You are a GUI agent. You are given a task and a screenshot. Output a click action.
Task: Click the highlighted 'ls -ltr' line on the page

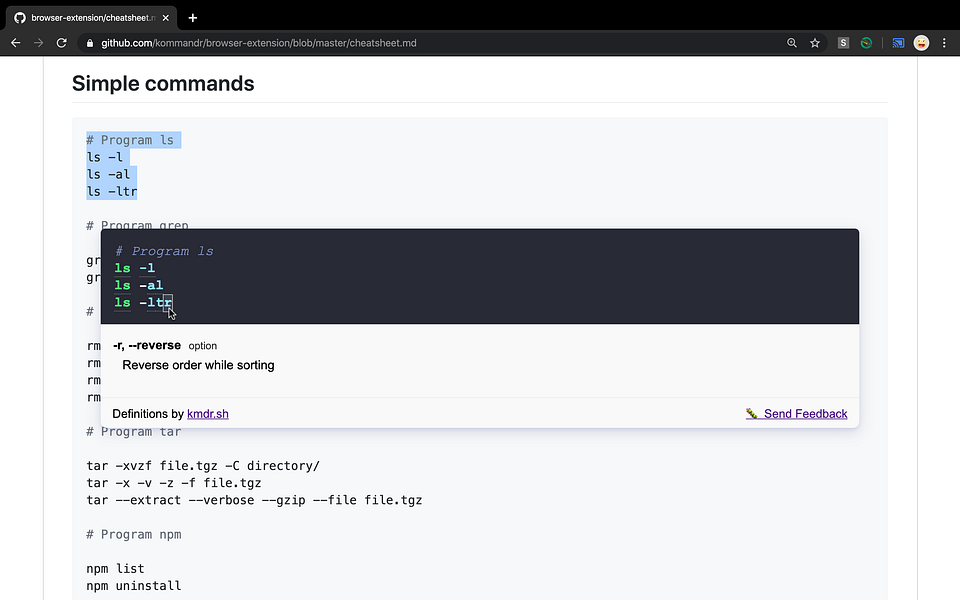coord(111,192)
